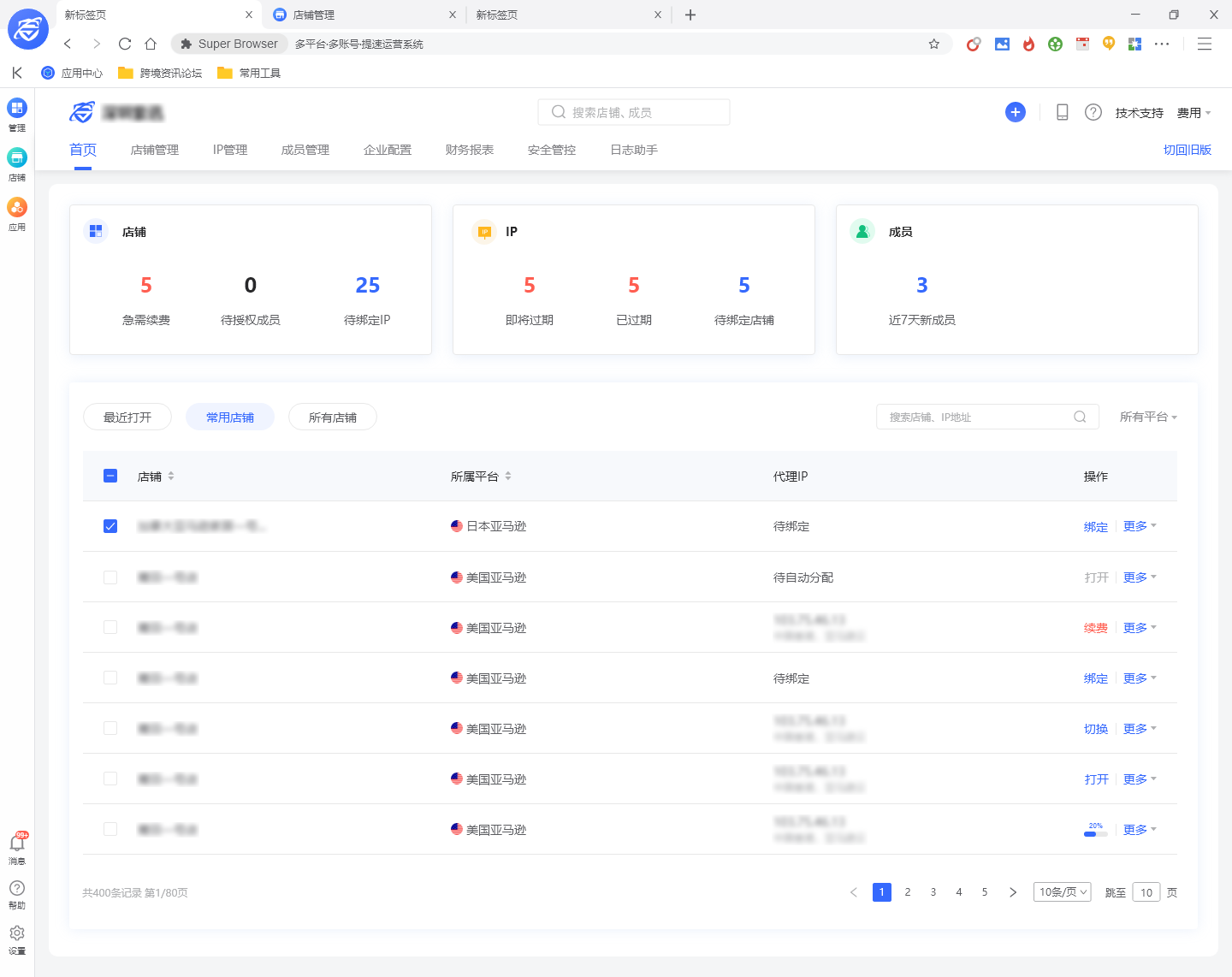Select the 所有店铺 filter tab
The width and height of the screenshot is (1232, 977).
[x=332, y=417]
